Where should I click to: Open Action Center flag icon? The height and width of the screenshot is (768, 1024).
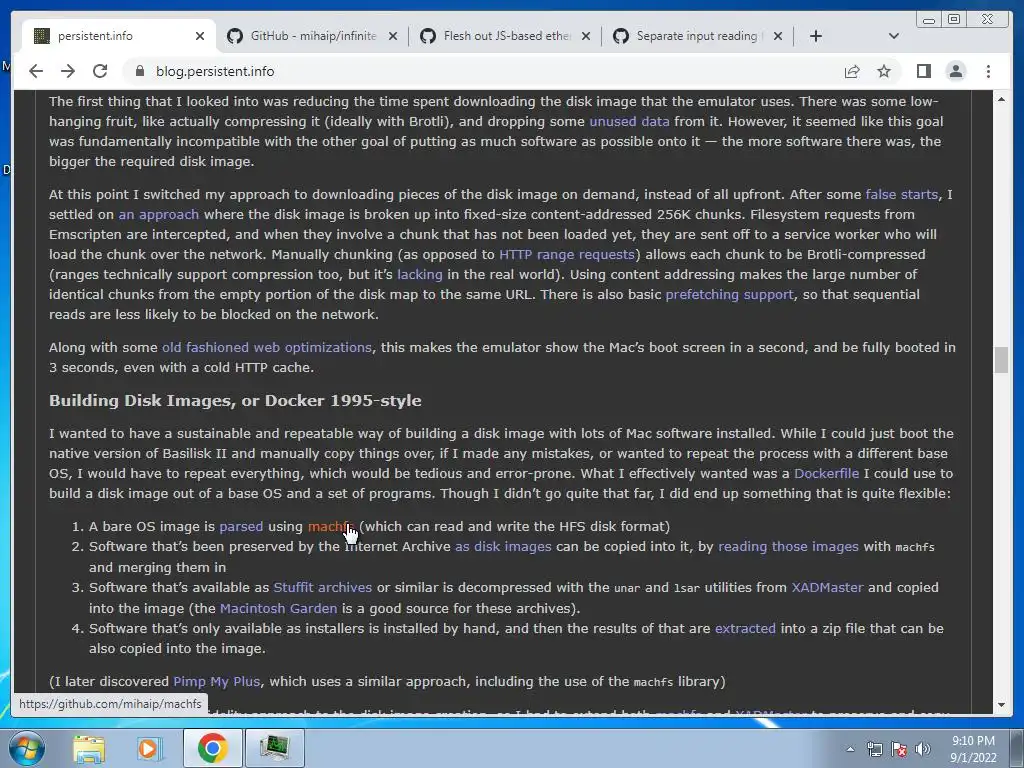(x=899, y=749)
